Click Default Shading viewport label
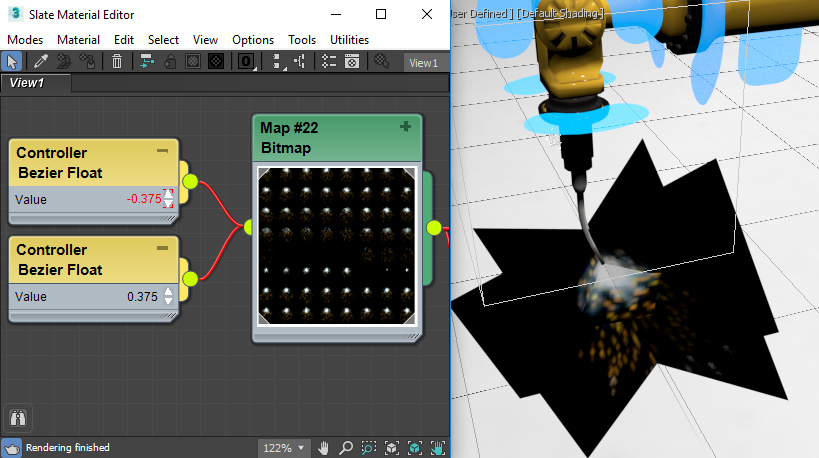Image resolution: width=819 pixels, height=458 pixels. (560, 14)
